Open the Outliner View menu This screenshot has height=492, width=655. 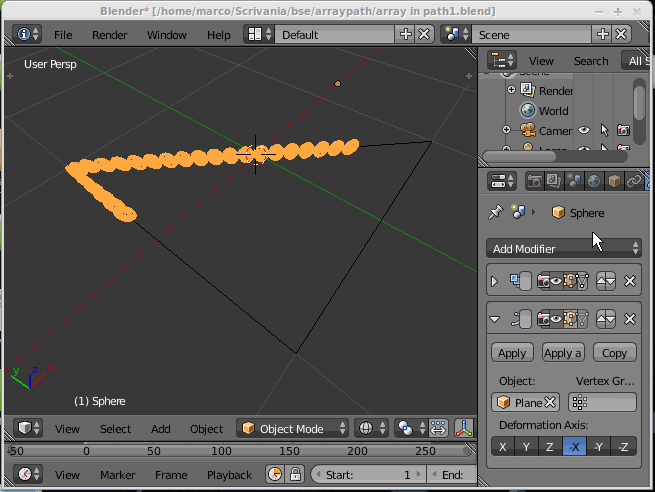point(541,61)
